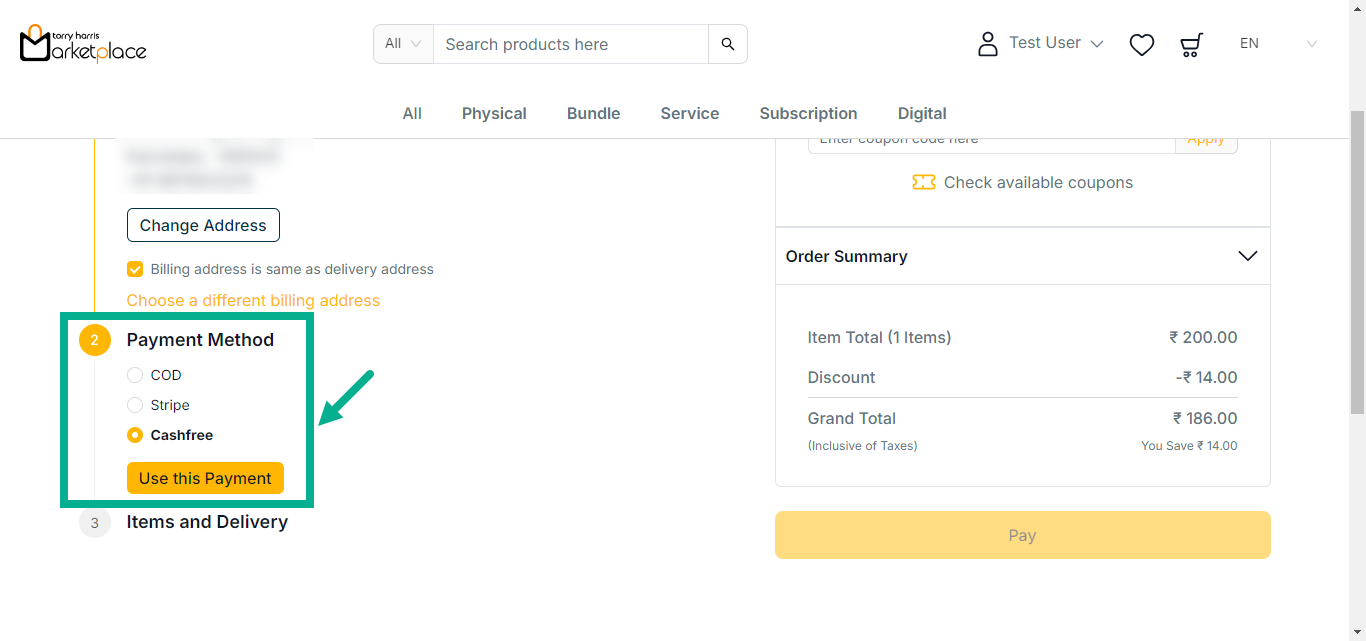
Task: Open the All search category dropdown
Action: point(403,44)
